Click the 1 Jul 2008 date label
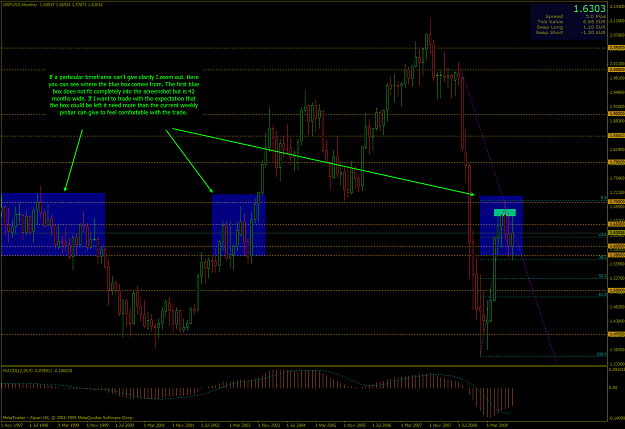Image resolution: width=625 pixels, height=429 pixels. coord(467,425)
